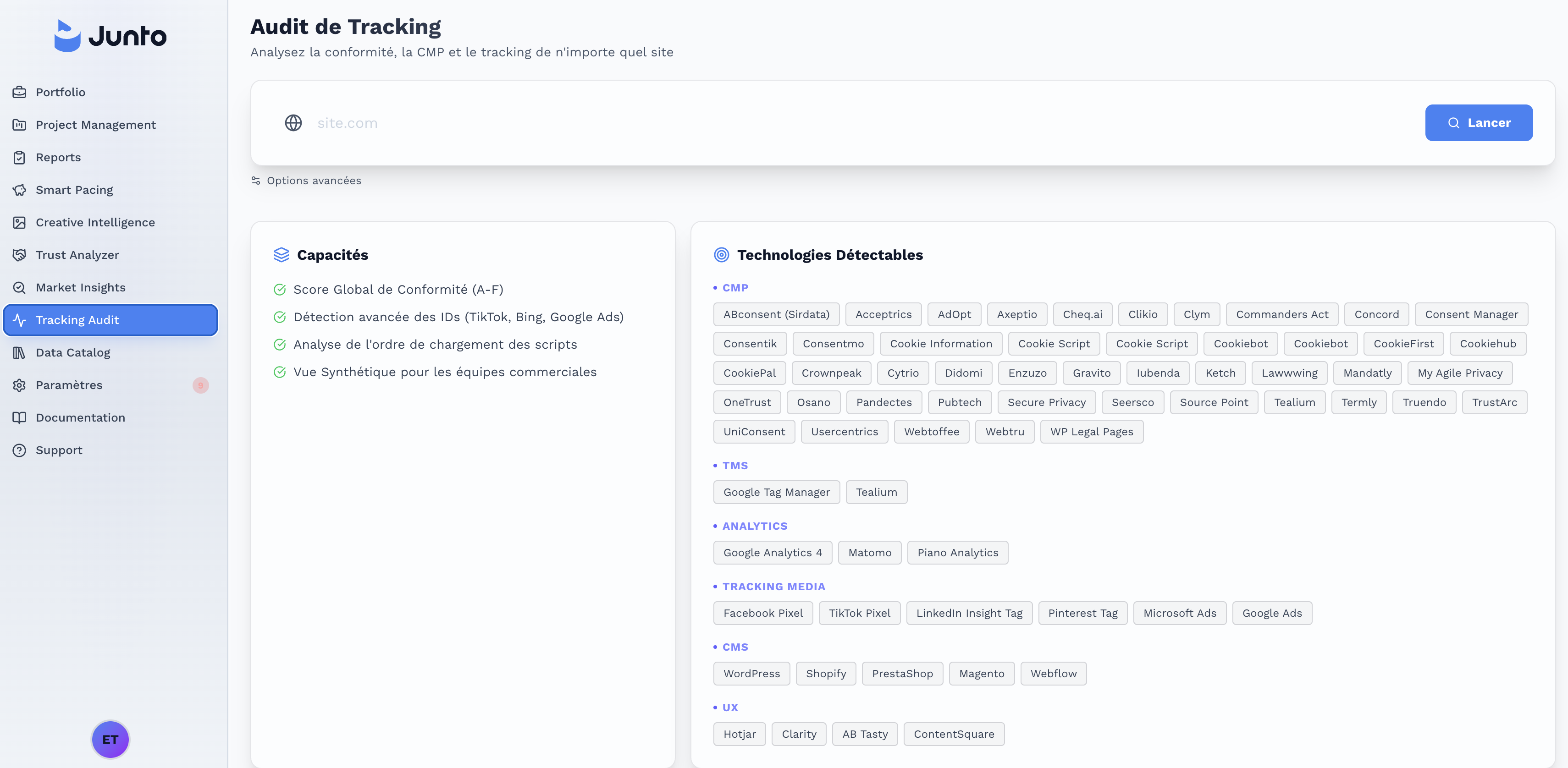Click the globe icon in URL field

(293, 123)
